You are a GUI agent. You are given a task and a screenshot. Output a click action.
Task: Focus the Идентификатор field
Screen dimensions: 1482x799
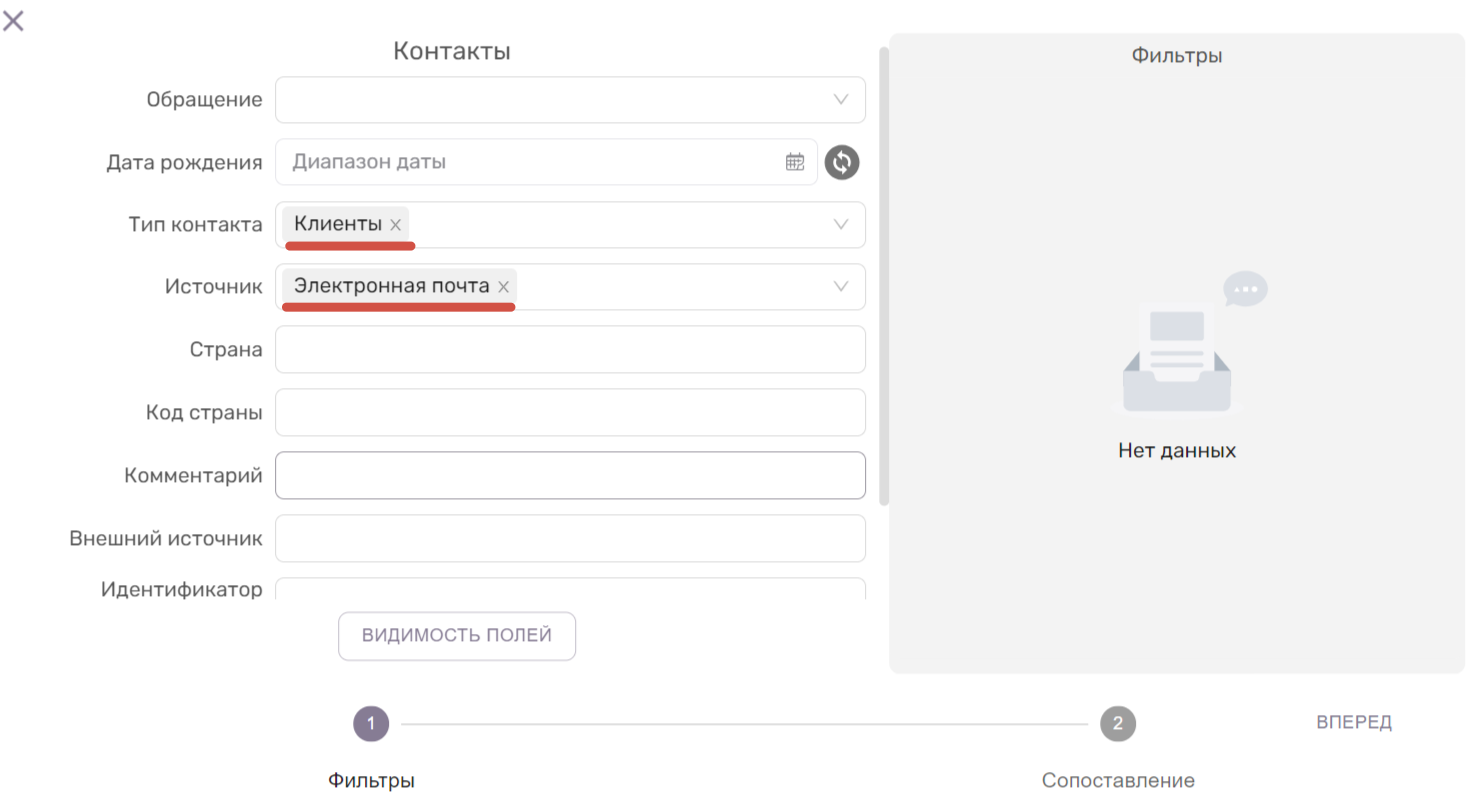coord(570,589)
